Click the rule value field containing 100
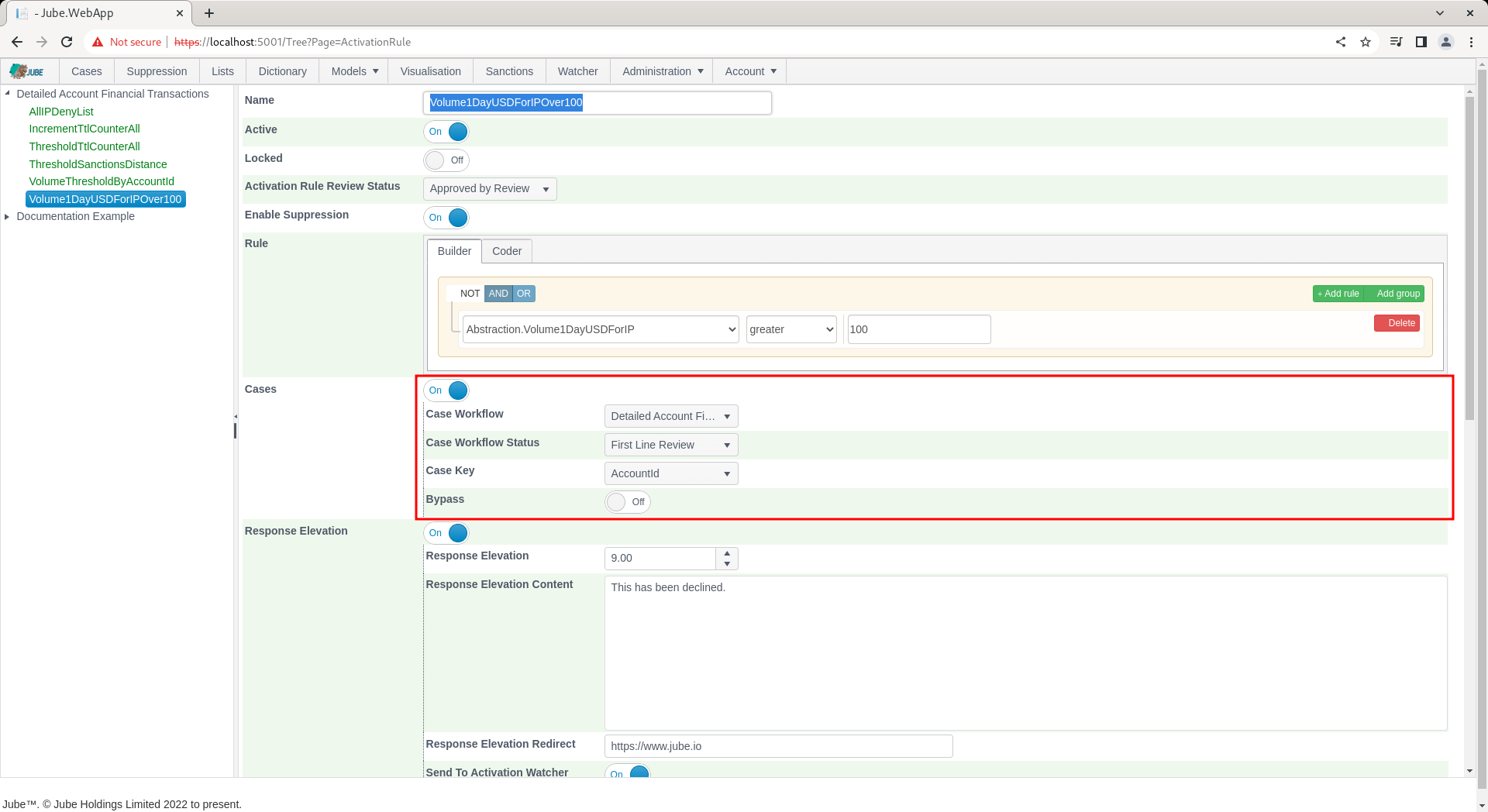This screenshot has height=812, width=1488. pyautogui.click(x=919, y=329)
